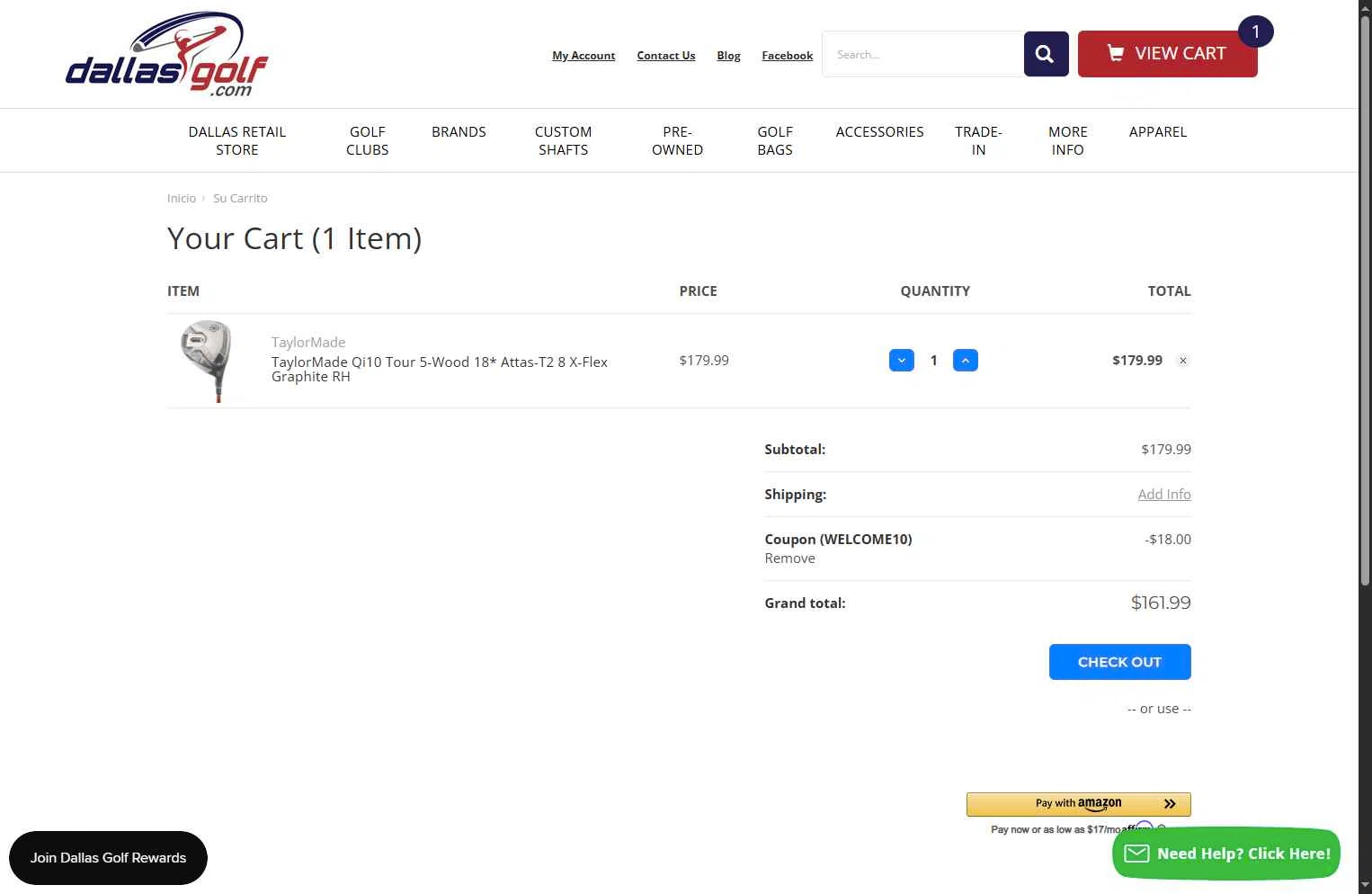Open the Brands menu
The image size is (1372, 894).
[x=459, y=132]
